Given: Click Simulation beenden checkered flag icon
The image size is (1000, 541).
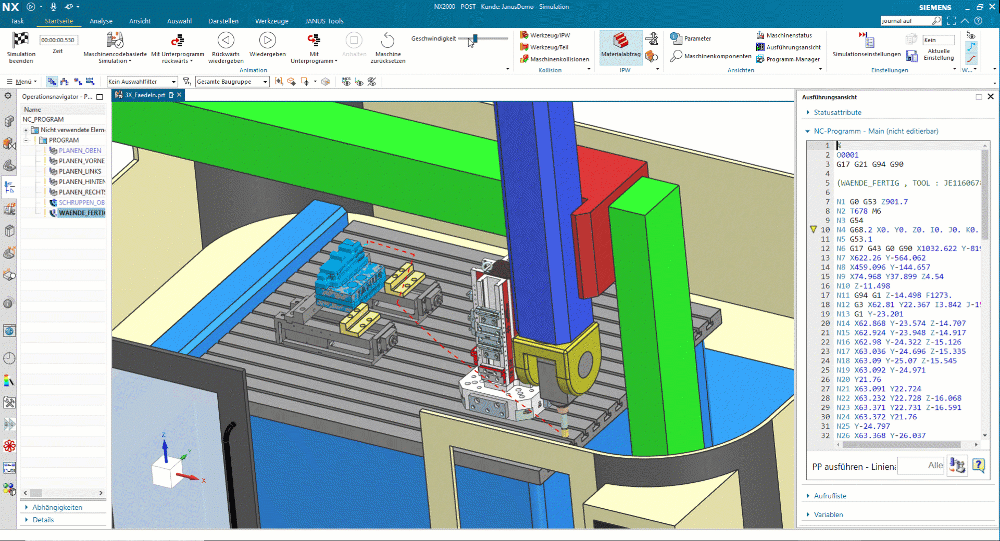Looking at the screenshot, I should tap(21, 40).
